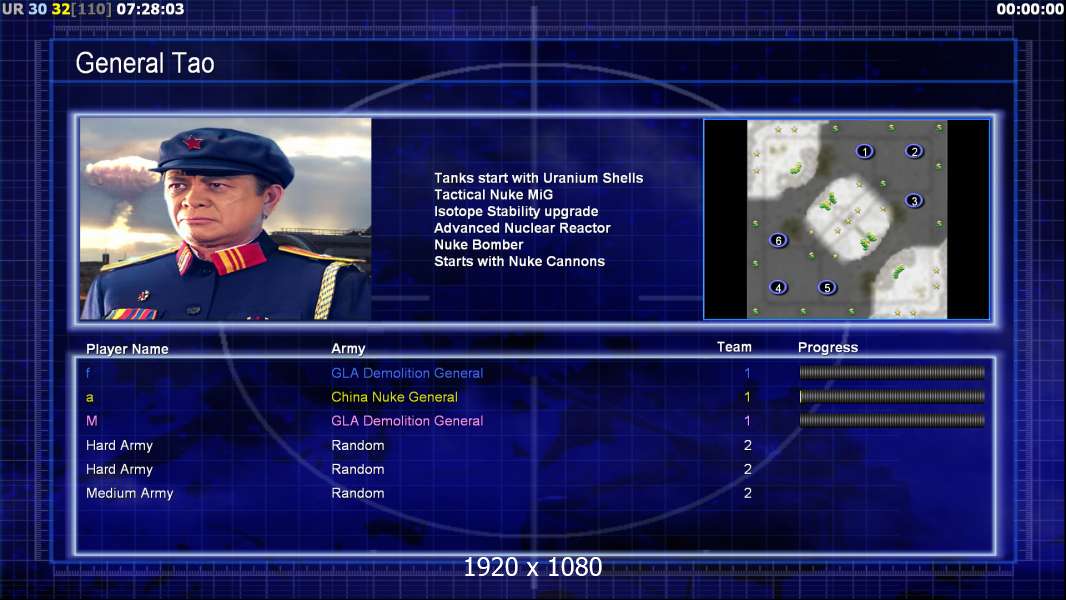
Task: Click start position marker 3 on minimap
Action: 914,200
